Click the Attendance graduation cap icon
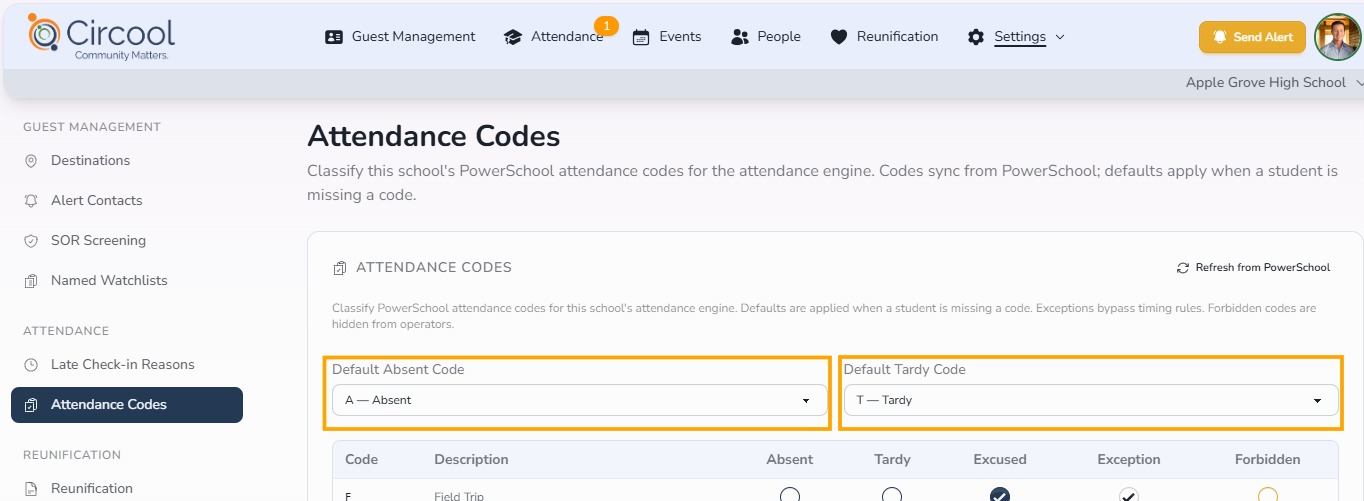 513,37
